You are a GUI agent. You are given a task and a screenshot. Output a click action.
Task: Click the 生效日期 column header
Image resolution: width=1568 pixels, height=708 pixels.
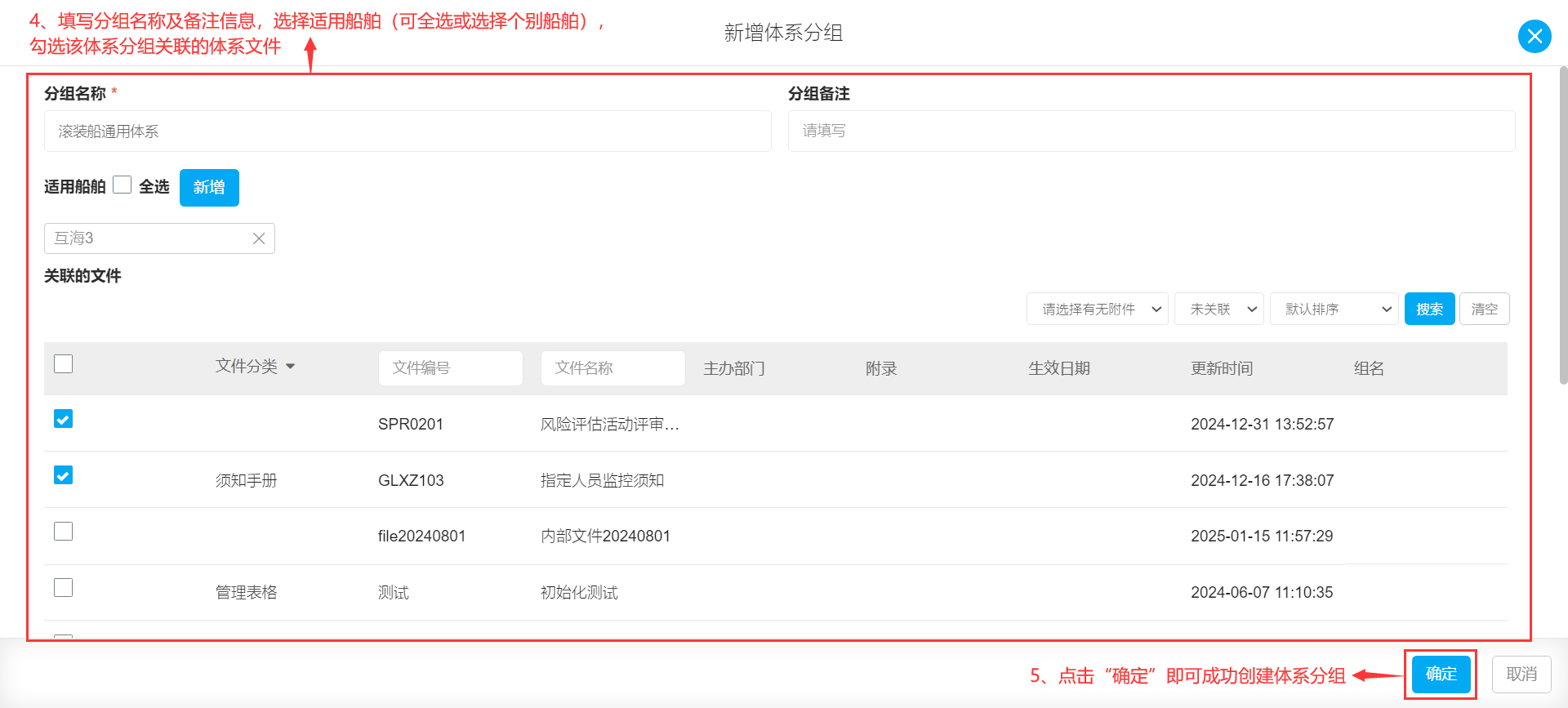tap(1059, 368)
